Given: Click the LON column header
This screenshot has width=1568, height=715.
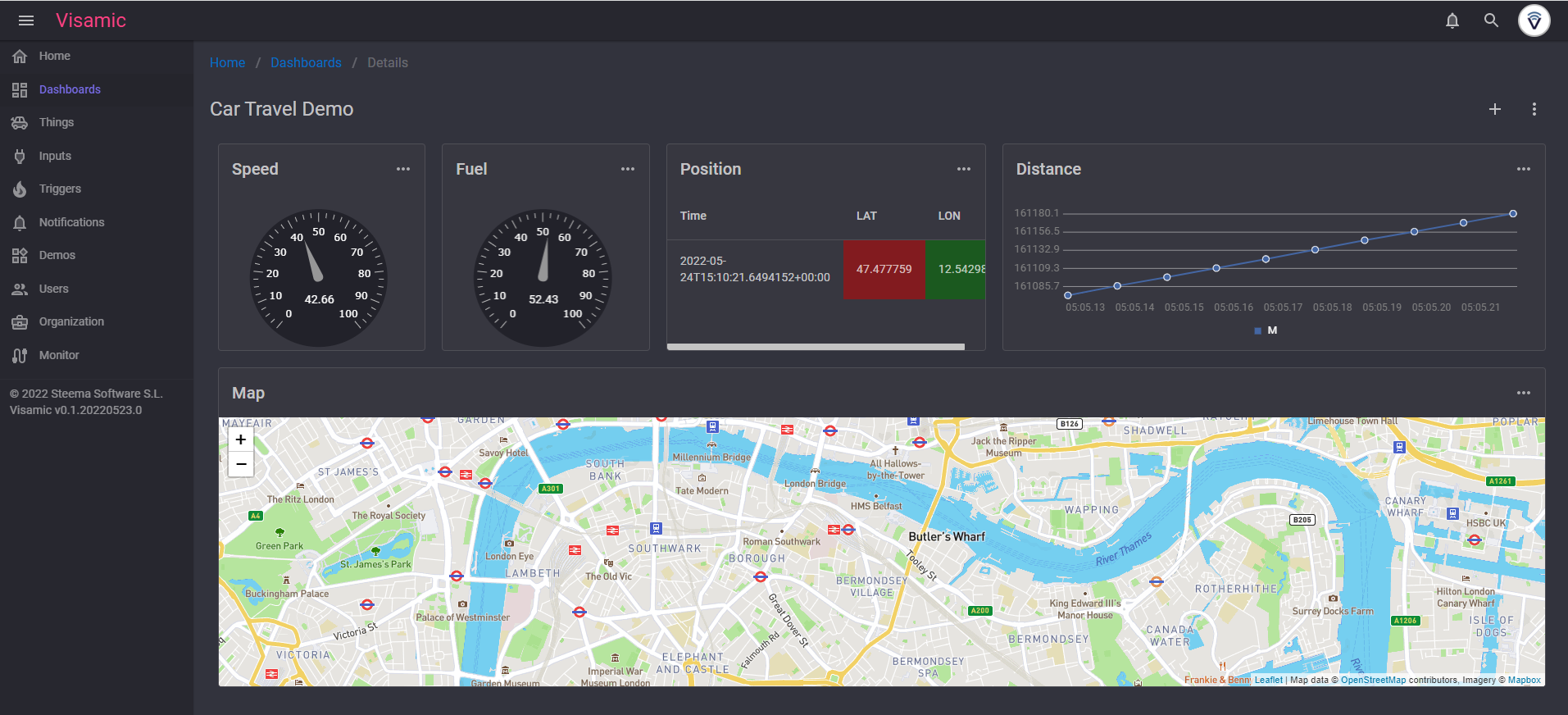Looking at the screenshot, I should click(949, 216).
